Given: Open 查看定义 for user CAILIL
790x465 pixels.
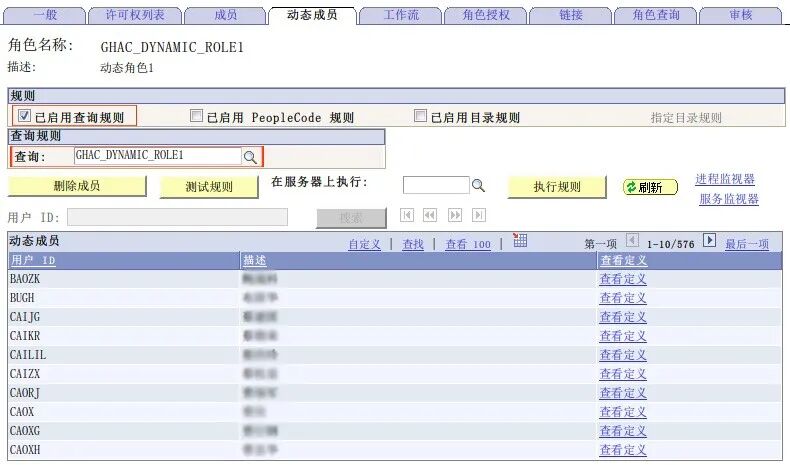Looking at the screenshot, I should [x=623, y=355].
